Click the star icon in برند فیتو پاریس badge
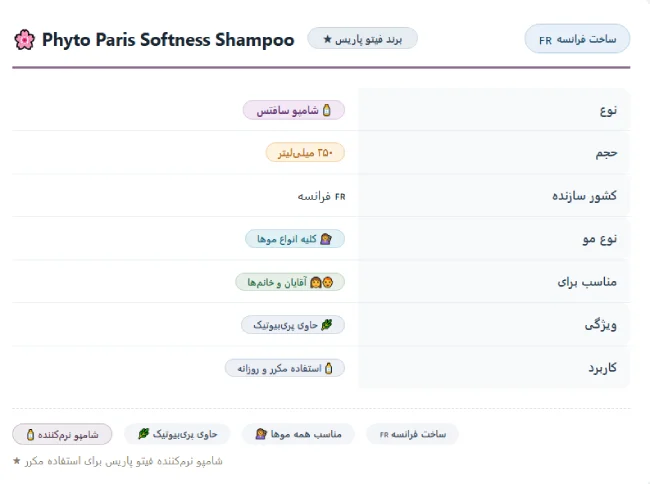Viewport: 650px width, 484px height. pyautogui.click(x=327, y=39)
